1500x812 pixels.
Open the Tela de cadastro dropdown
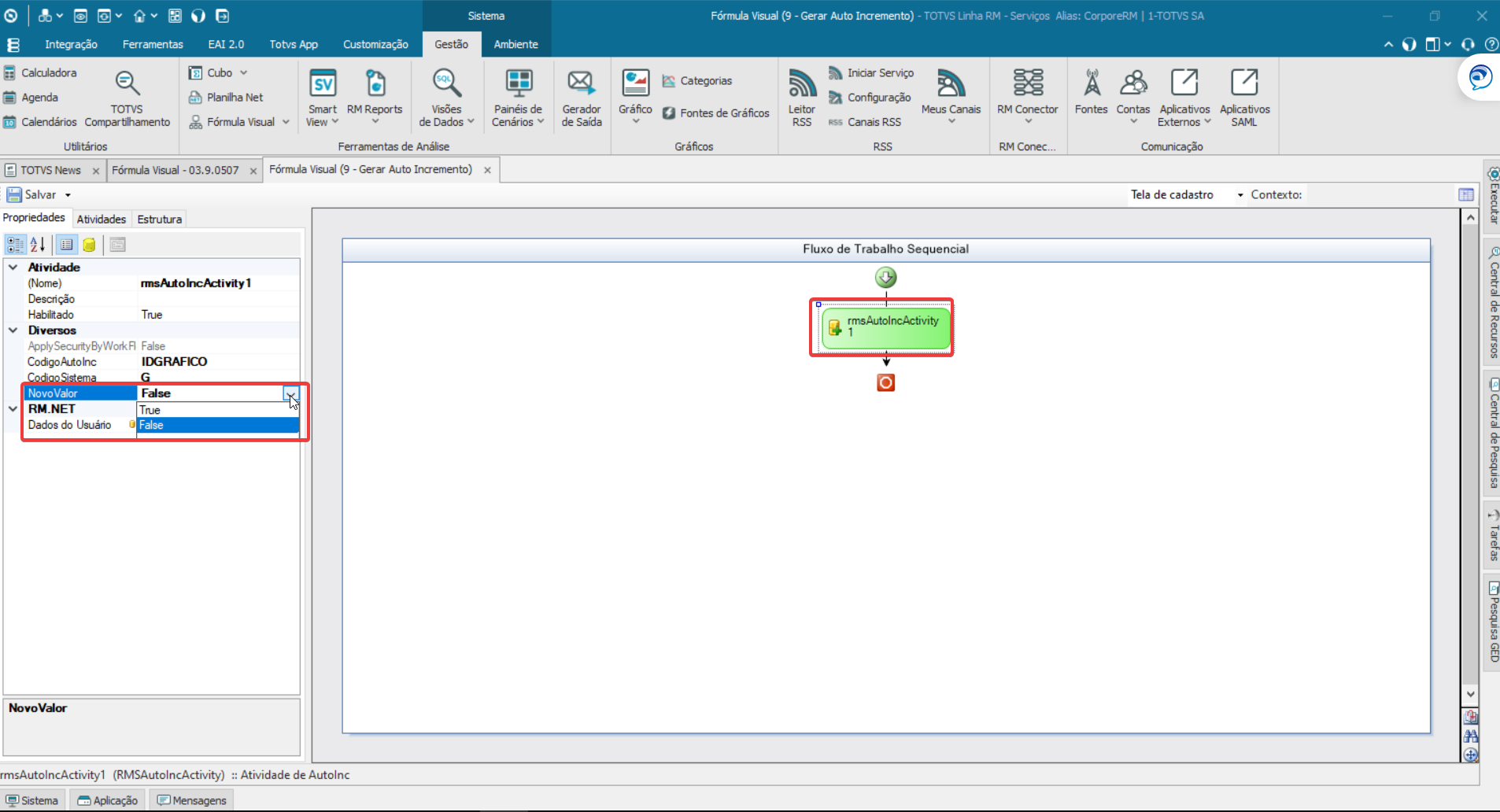(1240, 195)
